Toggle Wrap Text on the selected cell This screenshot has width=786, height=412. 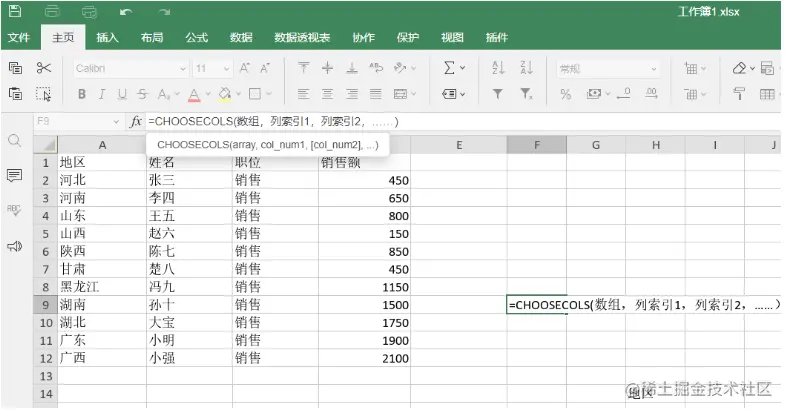pyautogui.click(x=376, y=68)
